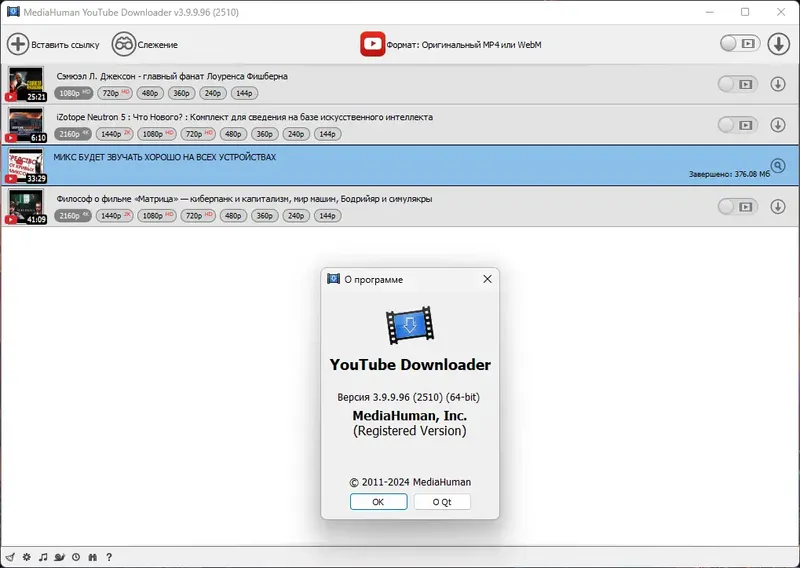Click the Версия 3.9.9.96 (2510) (64-bit) text
Screen dimensions: 800x568
coord(409,397)
